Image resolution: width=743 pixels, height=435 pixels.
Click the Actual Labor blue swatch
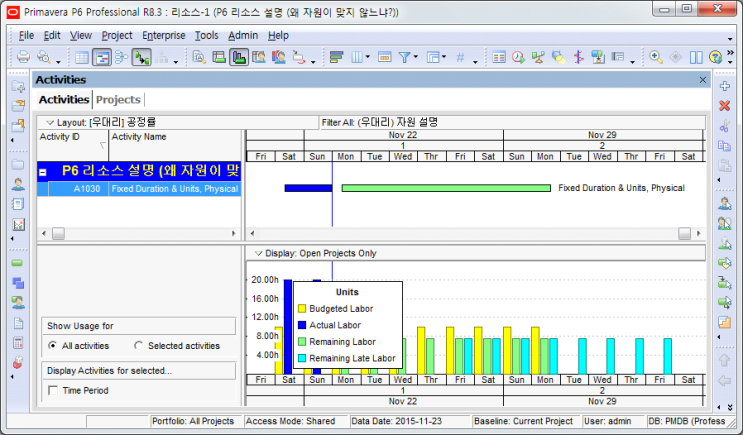[x=302, y=325]
